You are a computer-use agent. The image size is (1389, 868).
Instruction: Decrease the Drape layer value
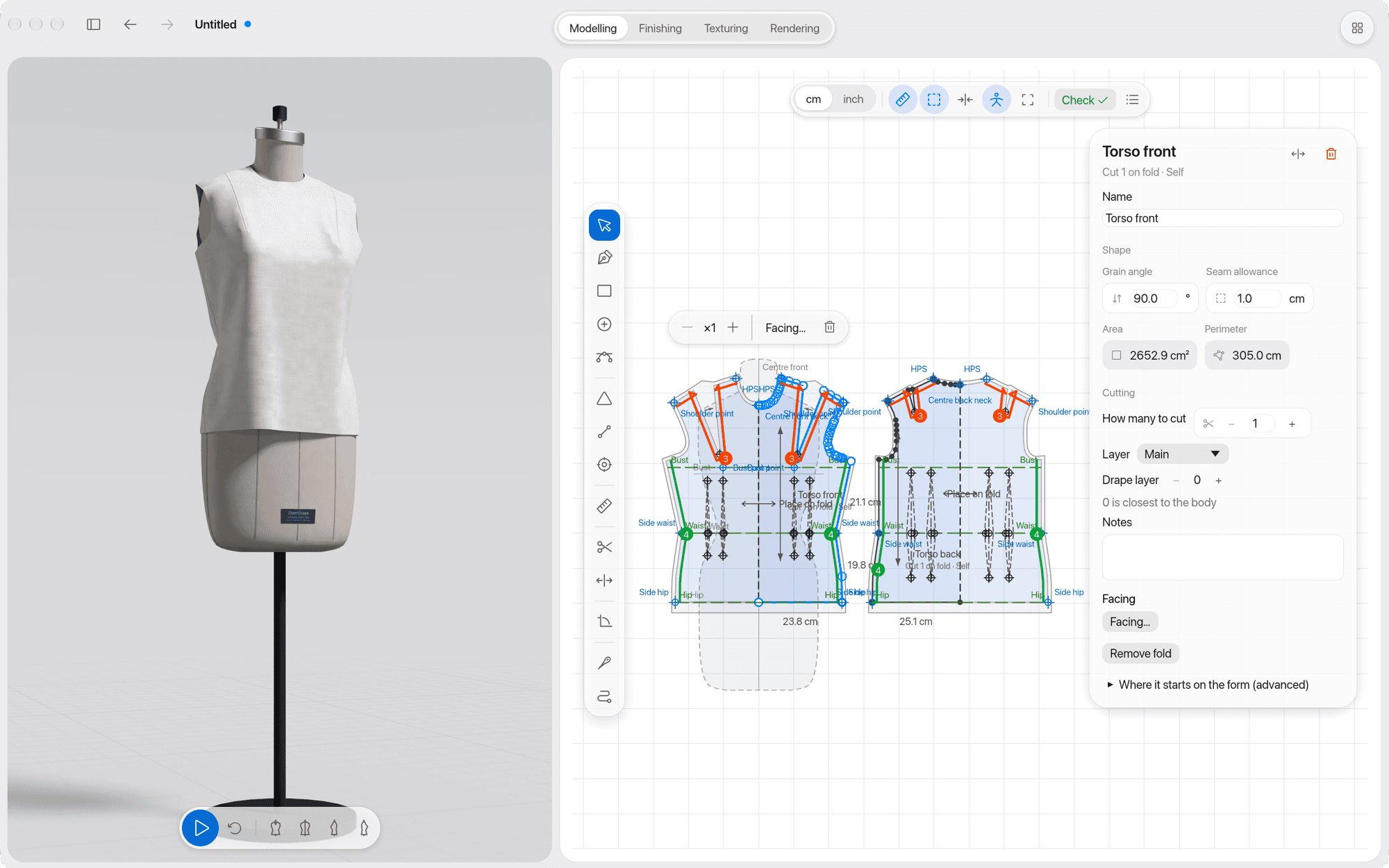[x=1176, y=481]
